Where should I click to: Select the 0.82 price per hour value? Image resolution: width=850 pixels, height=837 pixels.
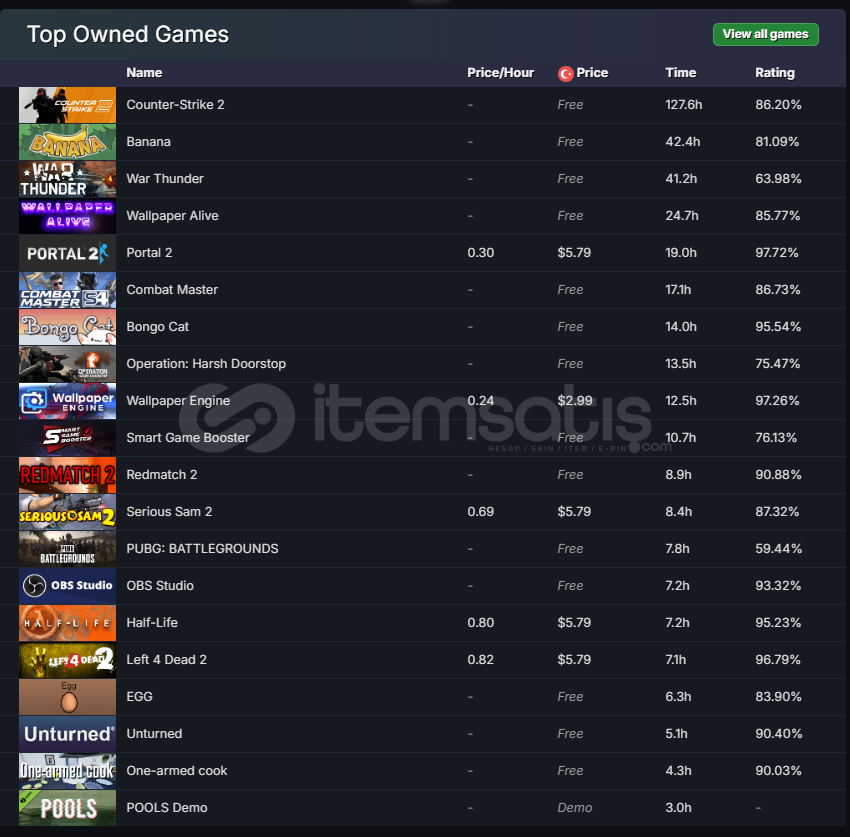coord(480,659)
